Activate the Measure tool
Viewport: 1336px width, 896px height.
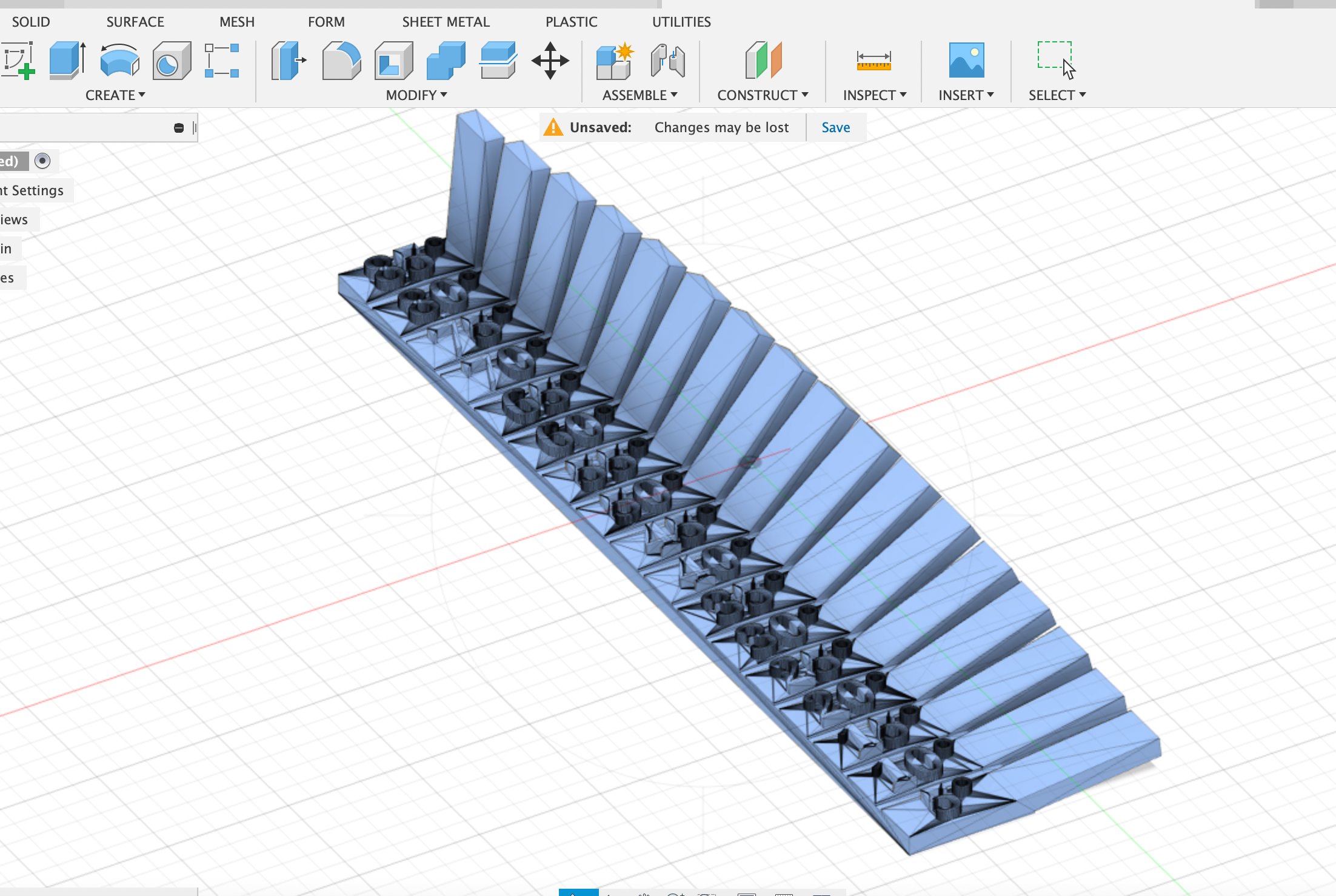coord(873,61)
